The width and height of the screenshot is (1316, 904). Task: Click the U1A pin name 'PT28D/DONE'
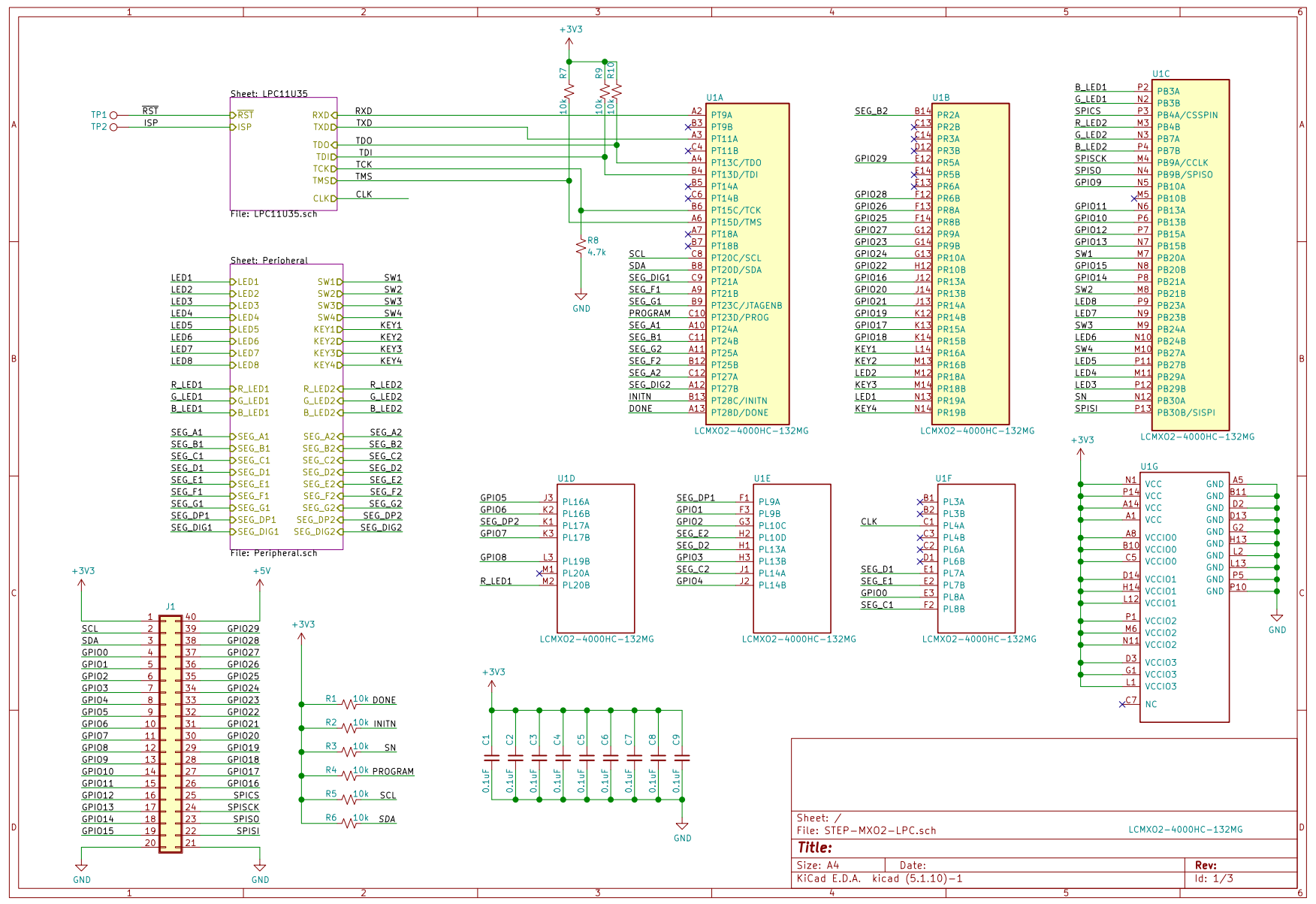point(739,413)
